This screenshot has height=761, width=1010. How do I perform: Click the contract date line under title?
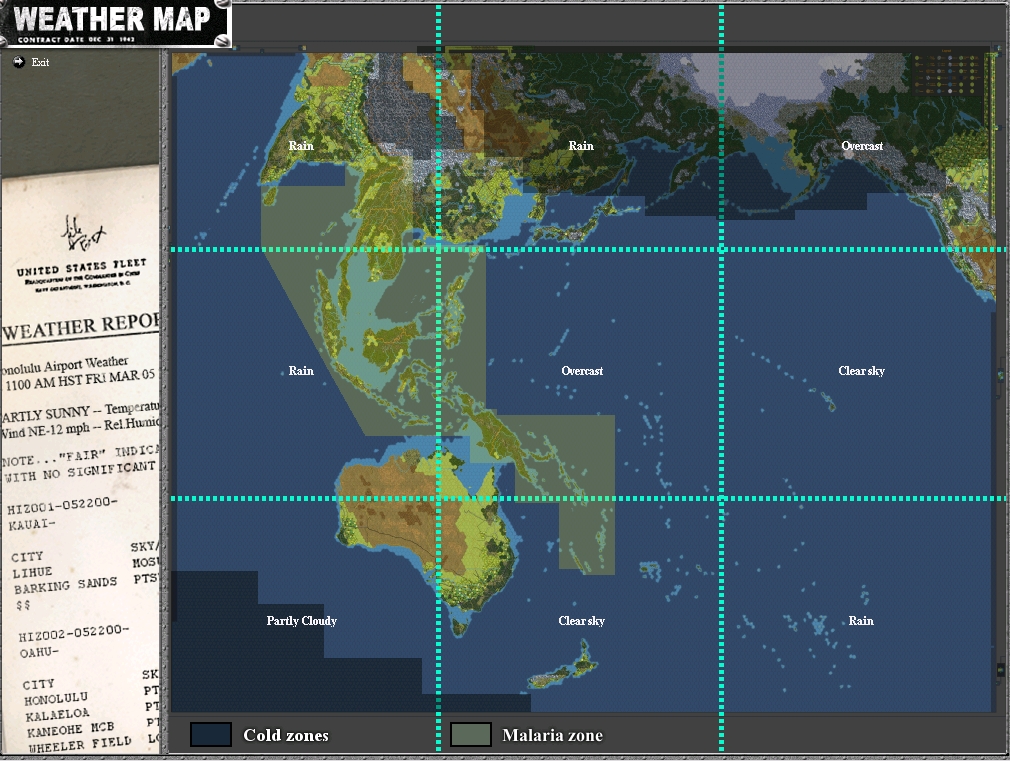(x=76, y=40)
